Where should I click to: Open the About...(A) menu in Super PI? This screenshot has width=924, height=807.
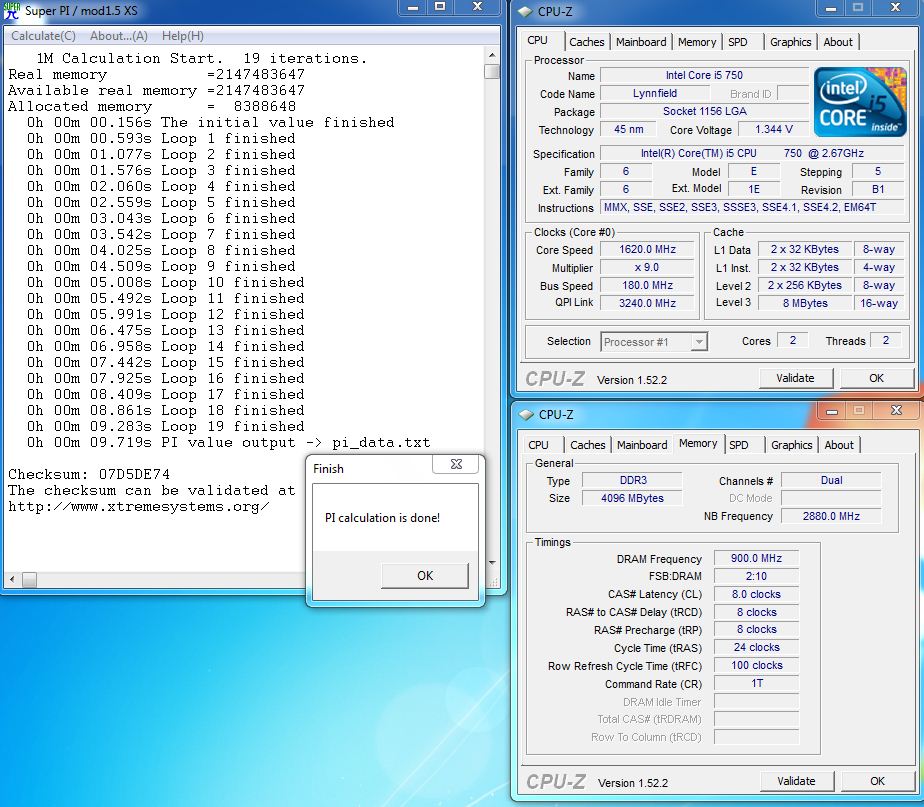click(118, 36)
